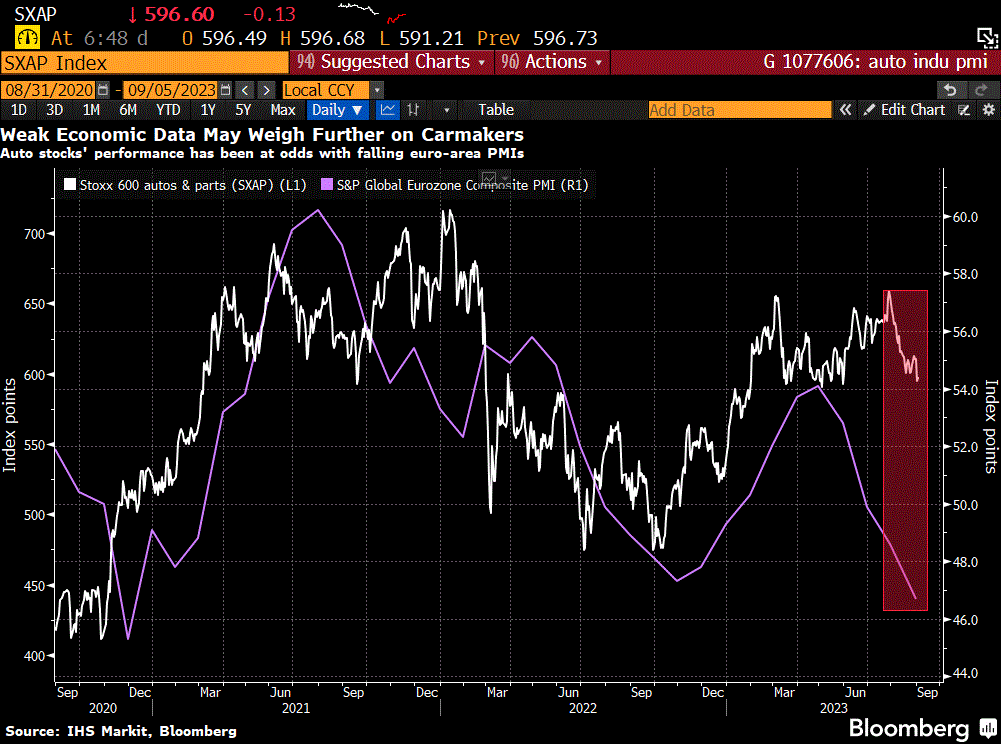This screenshot has width=1001, height=744.
Task: Click the 60.0 right axis label
Action: coord(965,217)
